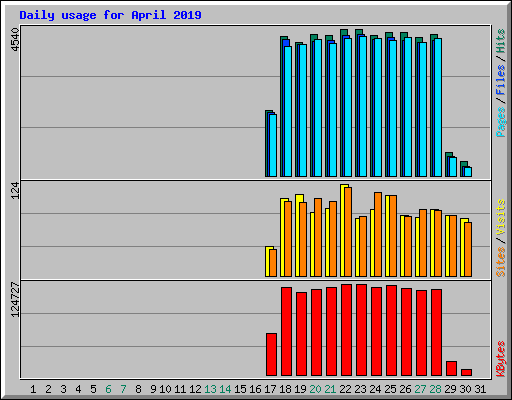Click the yellow visits bar for day 19
512x400 pixels.
298,235
